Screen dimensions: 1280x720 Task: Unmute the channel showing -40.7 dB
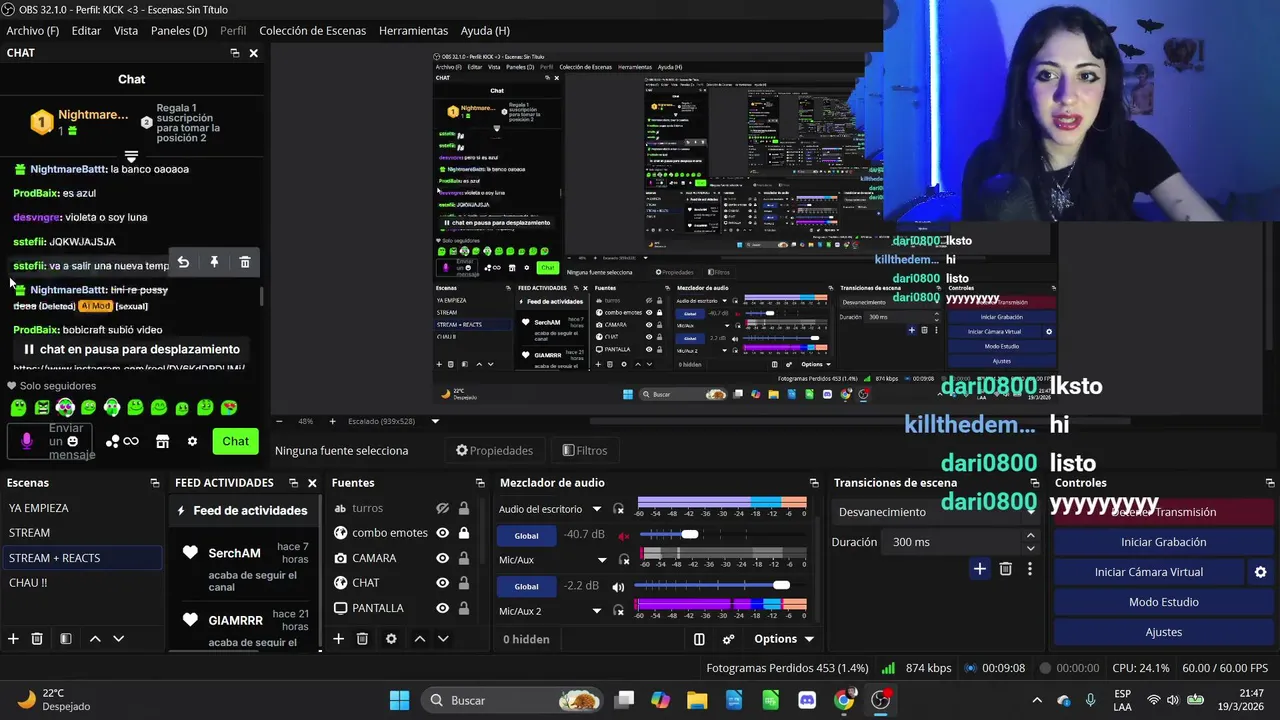tap(625, 535)
